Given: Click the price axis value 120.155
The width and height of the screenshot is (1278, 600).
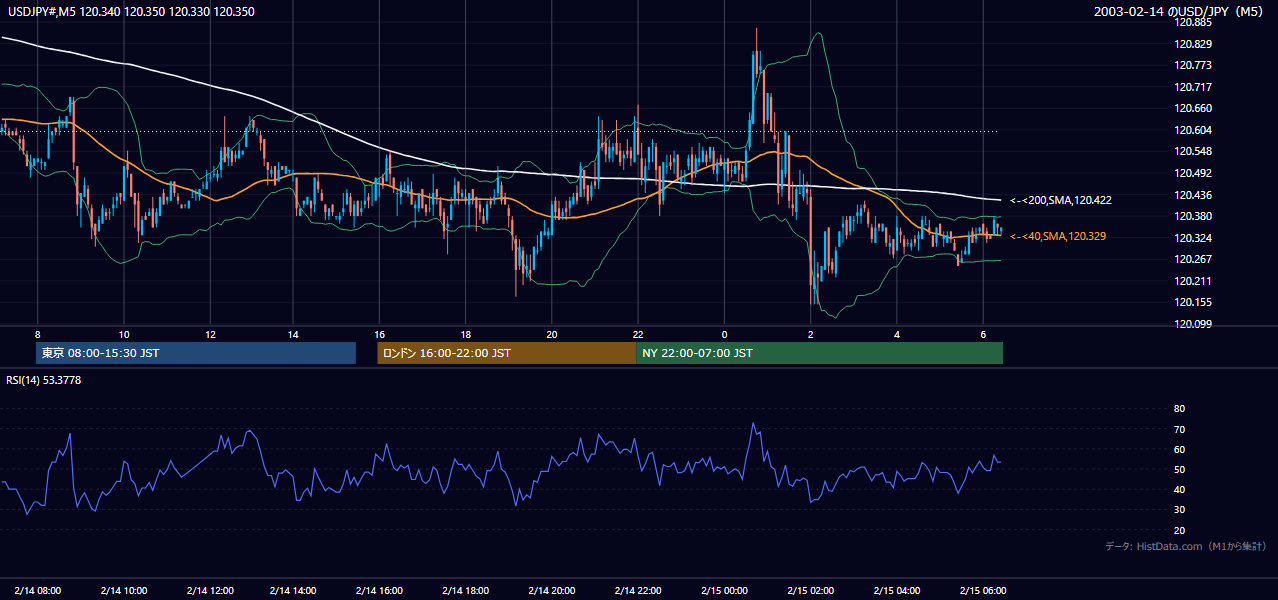Looking at the screenshot, I should [x=1194, y=302].
